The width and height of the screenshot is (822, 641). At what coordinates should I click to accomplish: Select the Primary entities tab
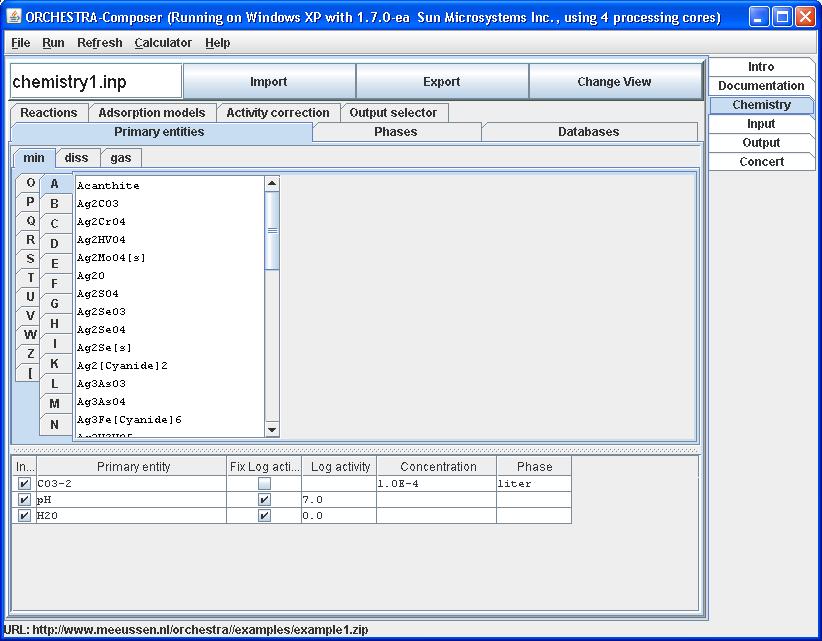(x=159, y=132)
